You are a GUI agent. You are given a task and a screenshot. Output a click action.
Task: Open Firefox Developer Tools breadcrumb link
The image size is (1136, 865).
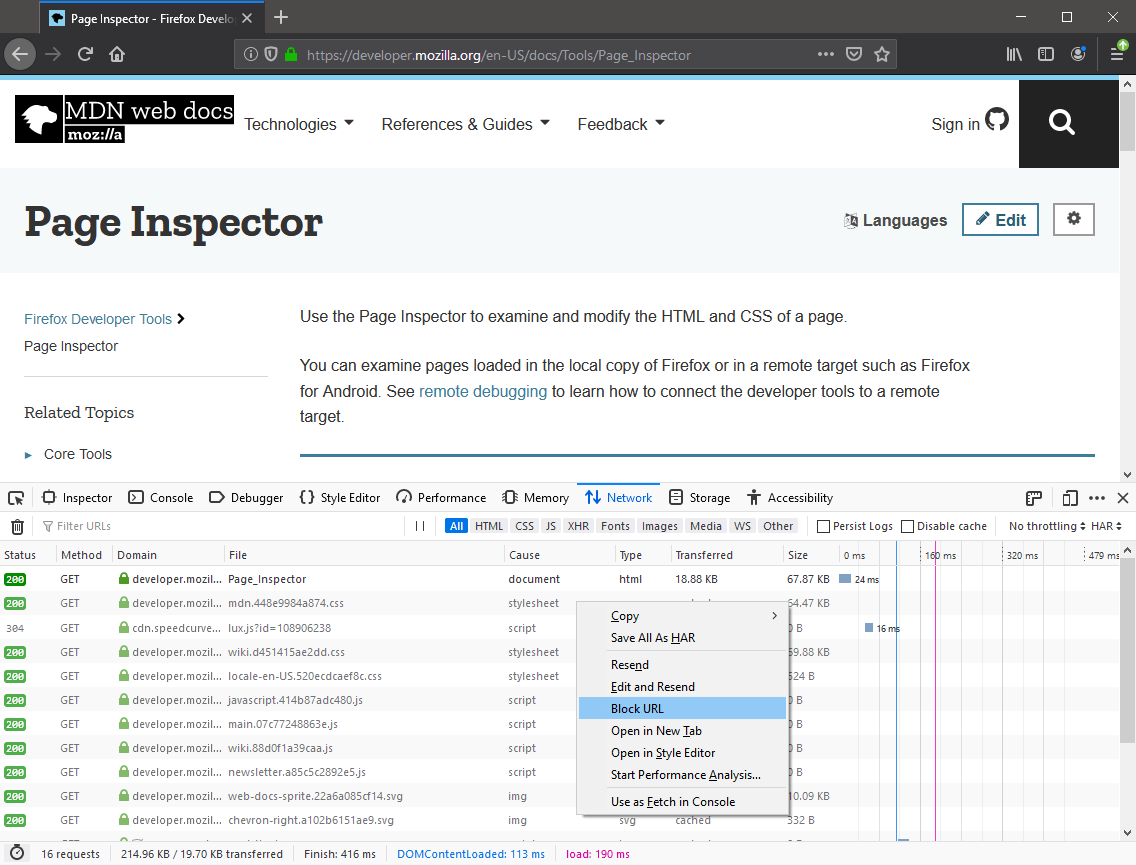click(98, 319)
